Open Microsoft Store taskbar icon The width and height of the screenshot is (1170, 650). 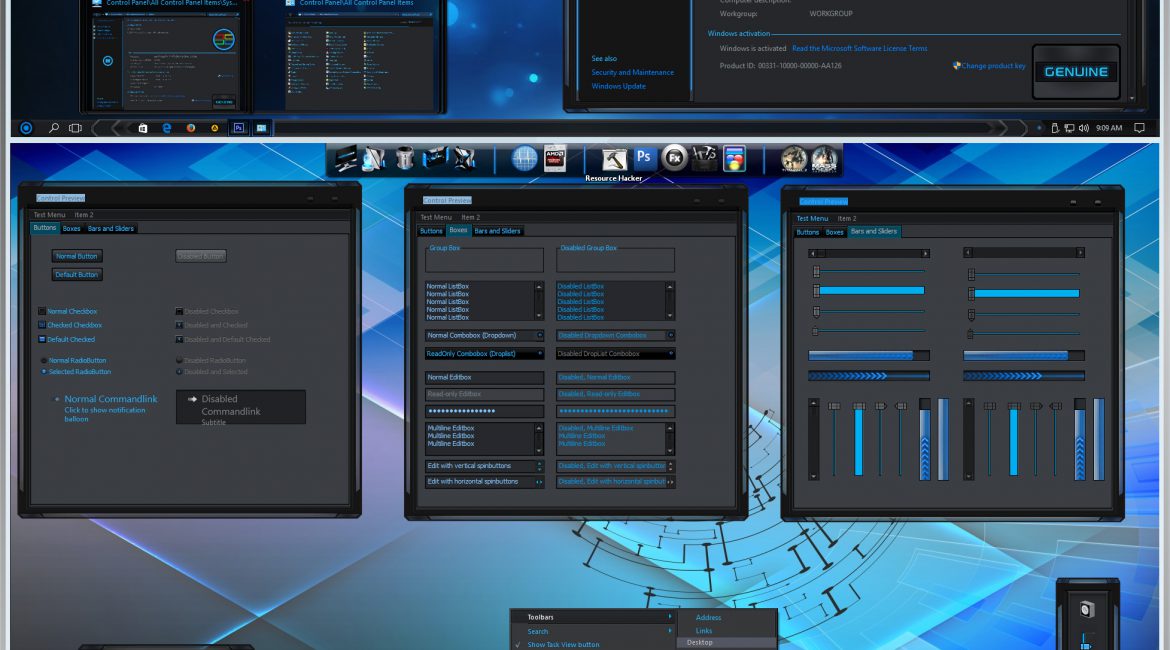[x=143, y=128]
